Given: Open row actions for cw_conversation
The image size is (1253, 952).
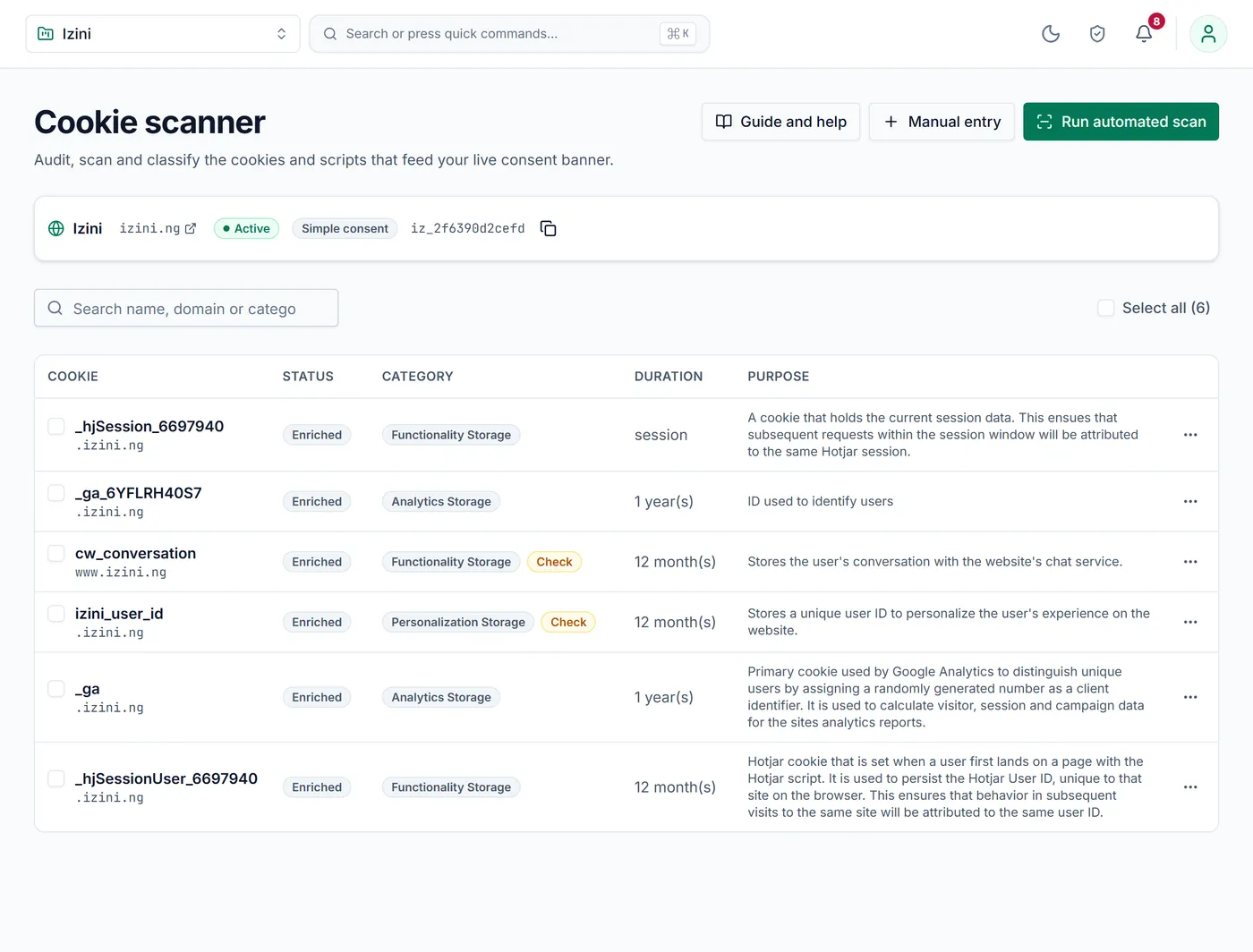Looking at the screenshot, I should [x=1190, y=562].
